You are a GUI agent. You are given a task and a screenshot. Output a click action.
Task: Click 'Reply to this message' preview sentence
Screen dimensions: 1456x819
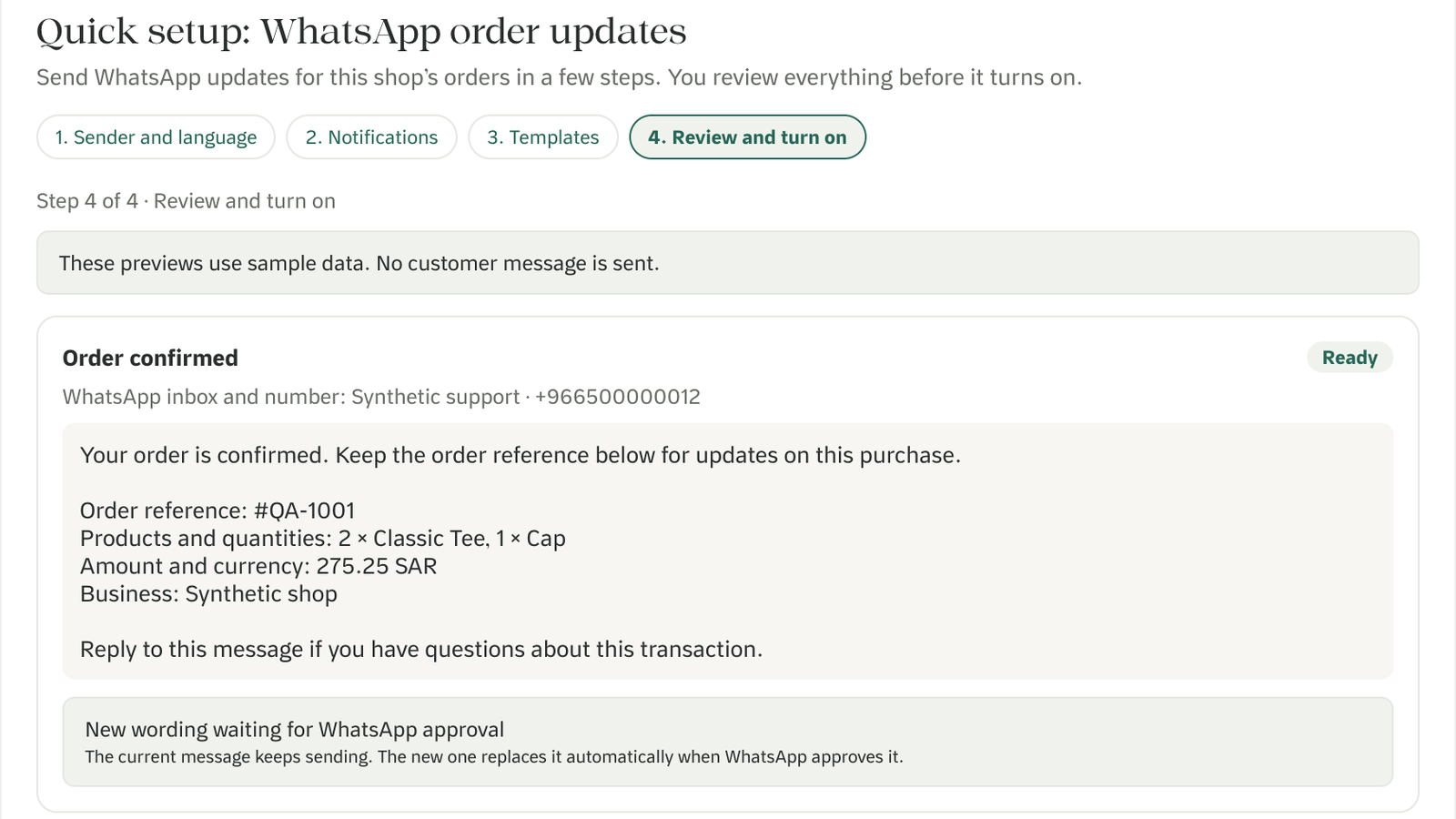point(421,650)
